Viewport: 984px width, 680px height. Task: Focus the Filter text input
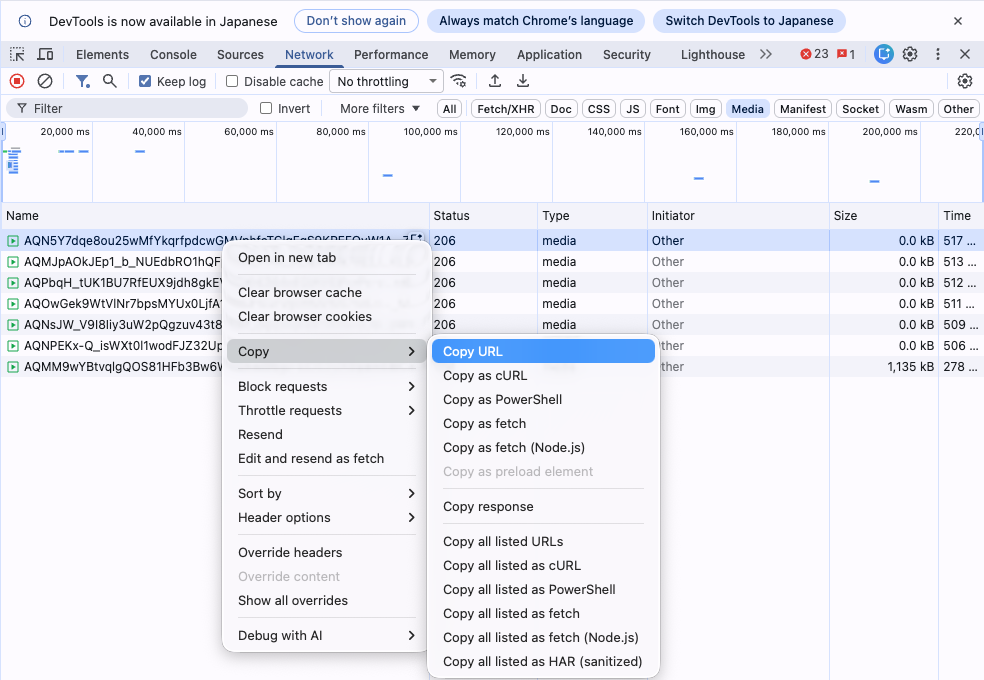point(127,109)
